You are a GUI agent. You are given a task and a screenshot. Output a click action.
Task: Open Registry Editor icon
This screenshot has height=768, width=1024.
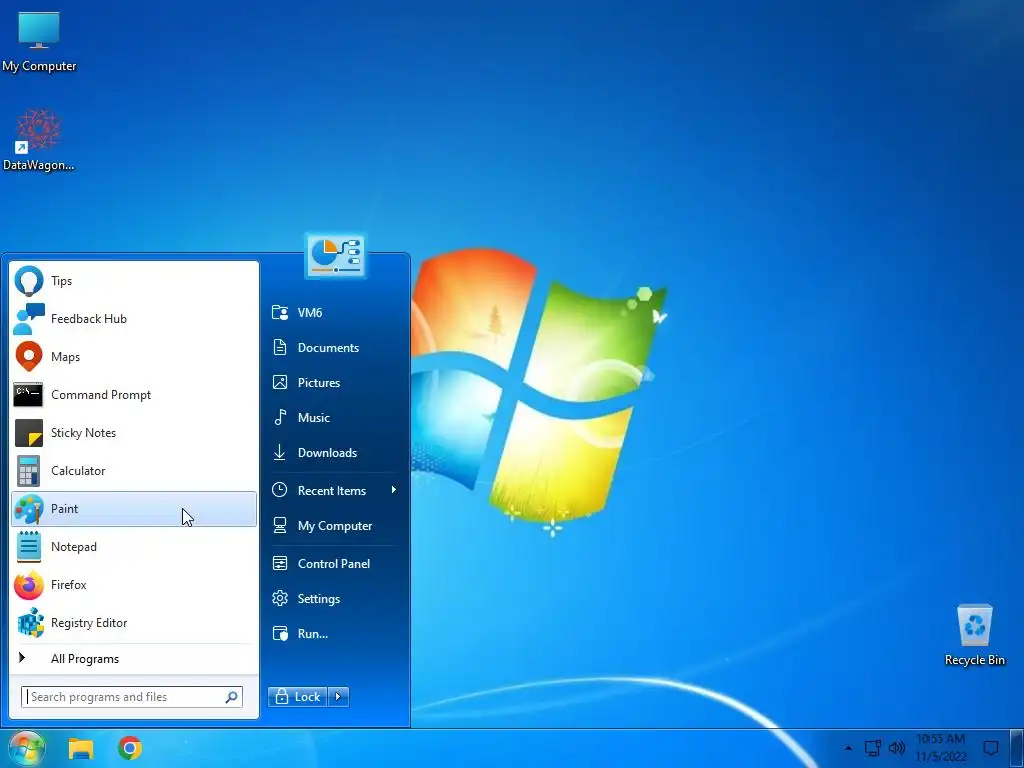point(29,622)
